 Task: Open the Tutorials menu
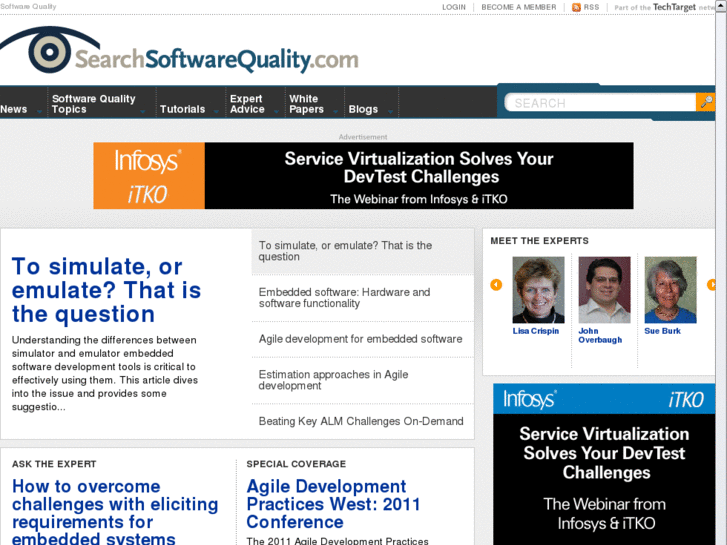pyautogui.click(x=182, y=109)
